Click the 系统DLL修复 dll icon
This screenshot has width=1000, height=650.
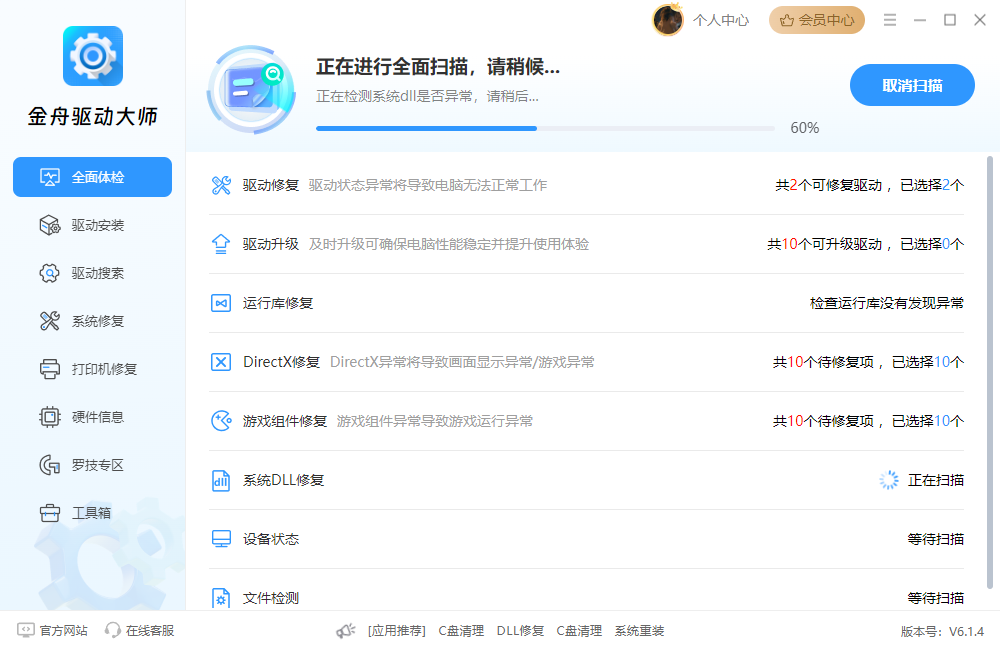[221, 480]
